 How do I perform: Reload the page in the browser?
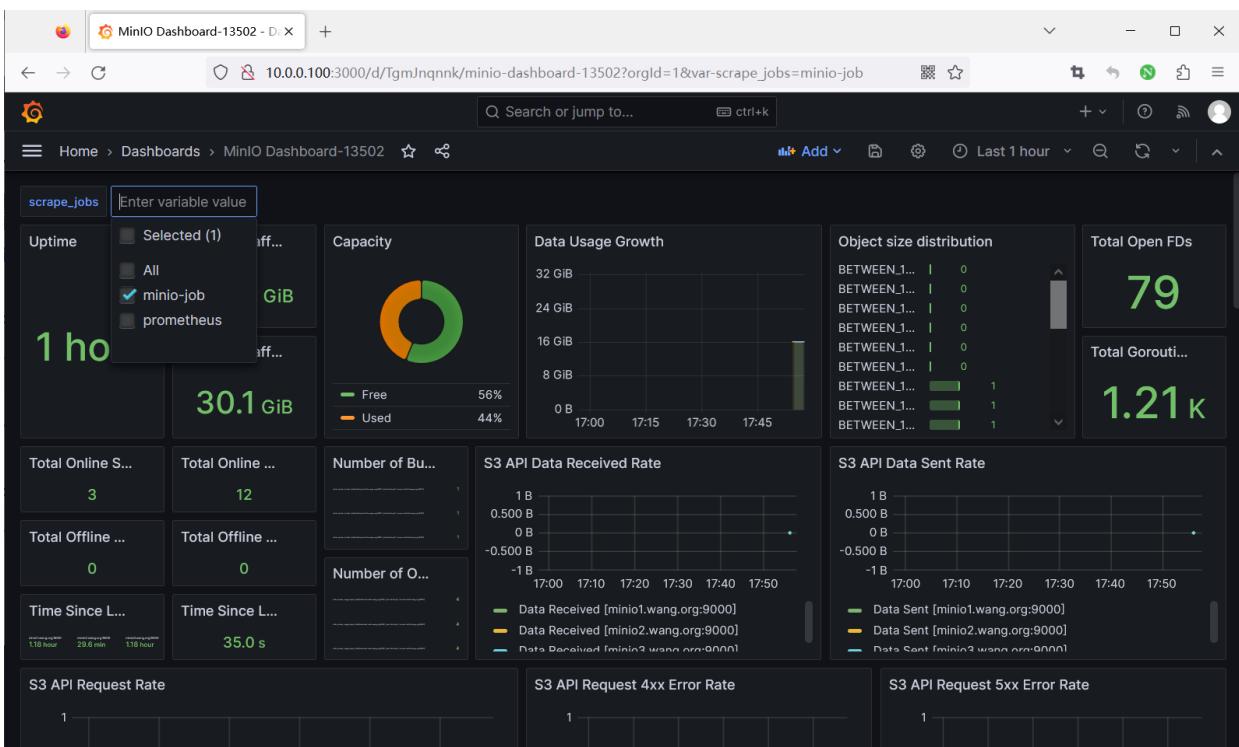pos(99,72)
